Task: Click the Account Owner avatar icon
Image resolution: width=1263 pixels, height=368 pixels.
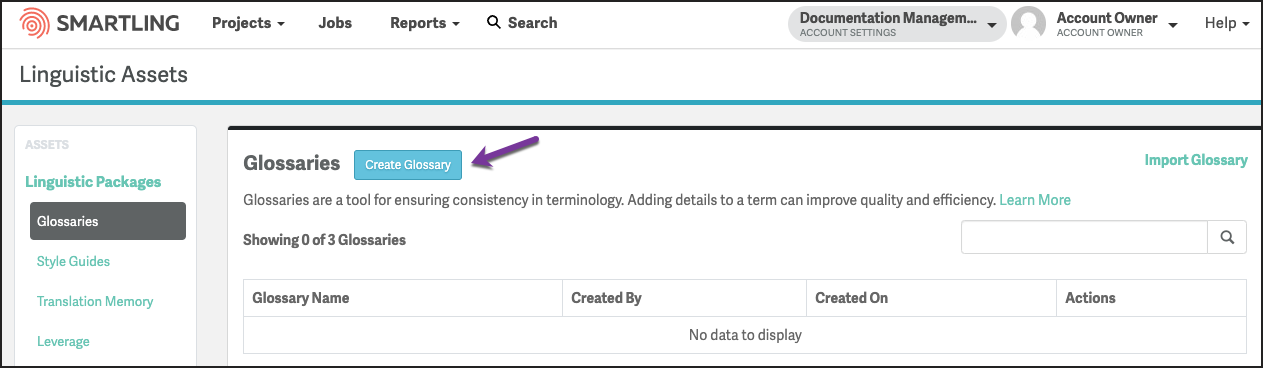Action: click(1029, 23)
